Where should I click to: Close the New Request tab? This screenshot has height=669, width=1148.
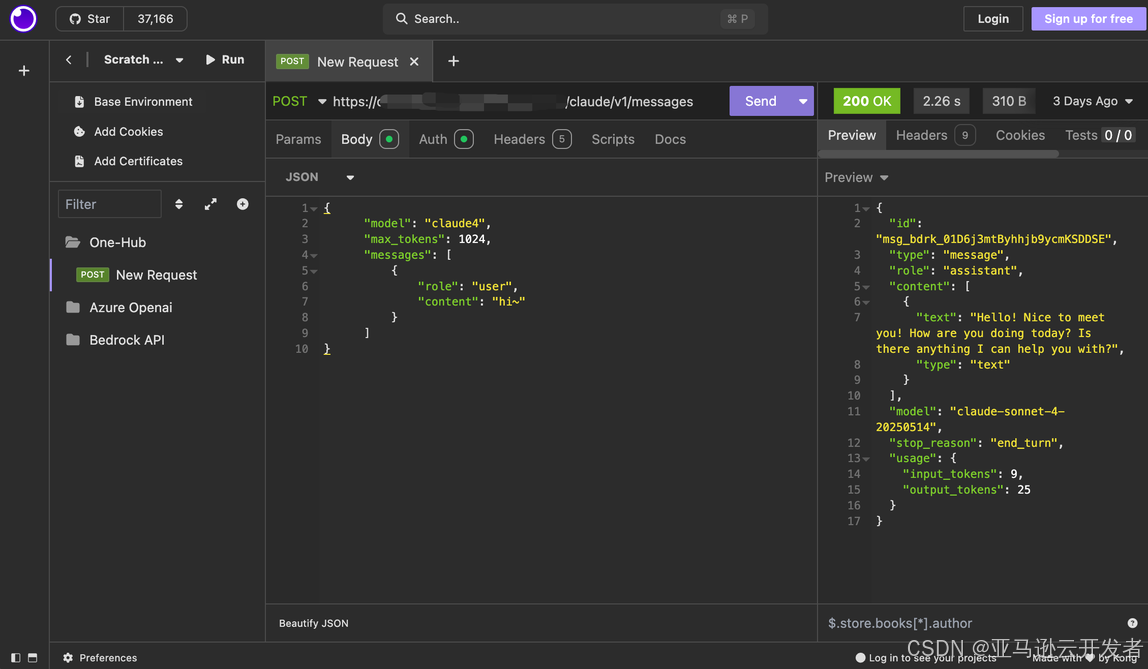tap(414, 61)
